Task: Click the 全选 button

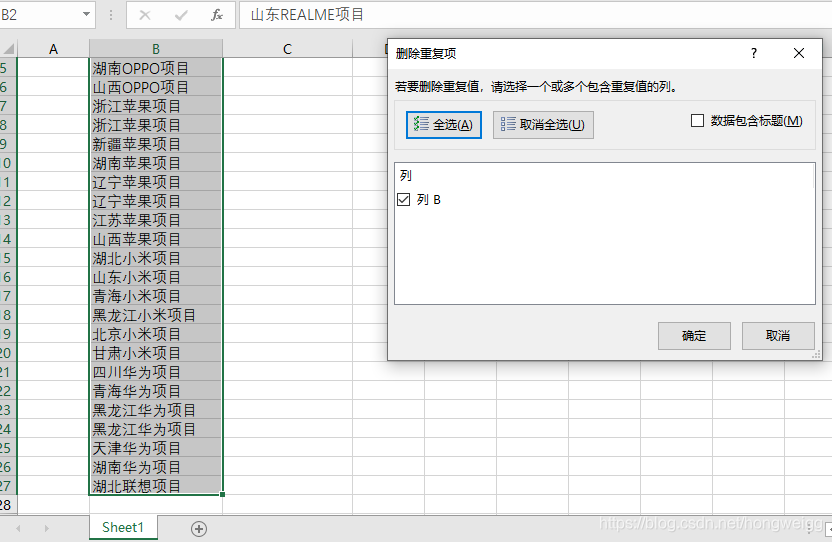Action: (444, 125)
